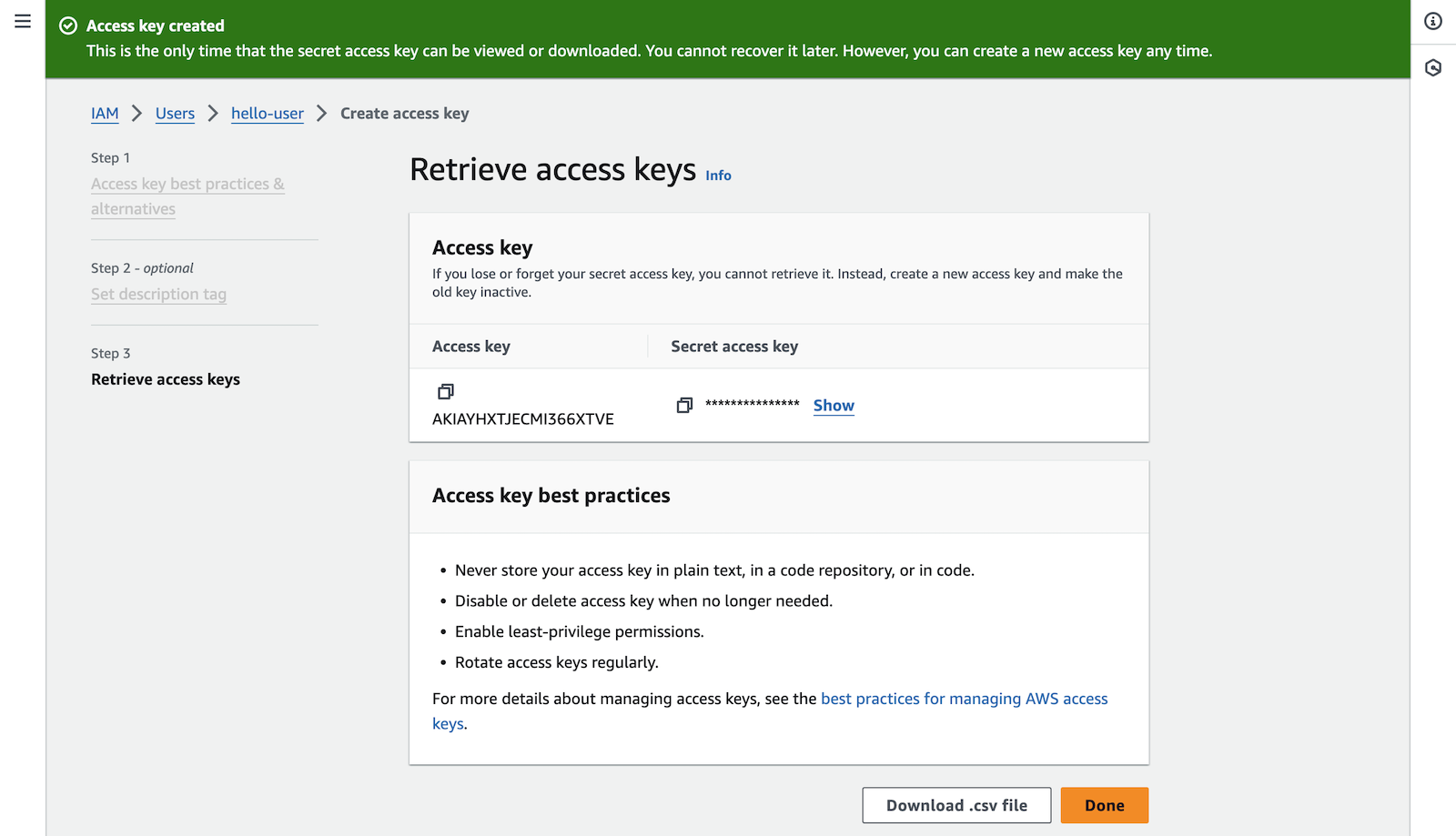The width and height of the screenshot is (1456, 836).
Task: Download the .csv file
Action: click(x=956, y=805)
